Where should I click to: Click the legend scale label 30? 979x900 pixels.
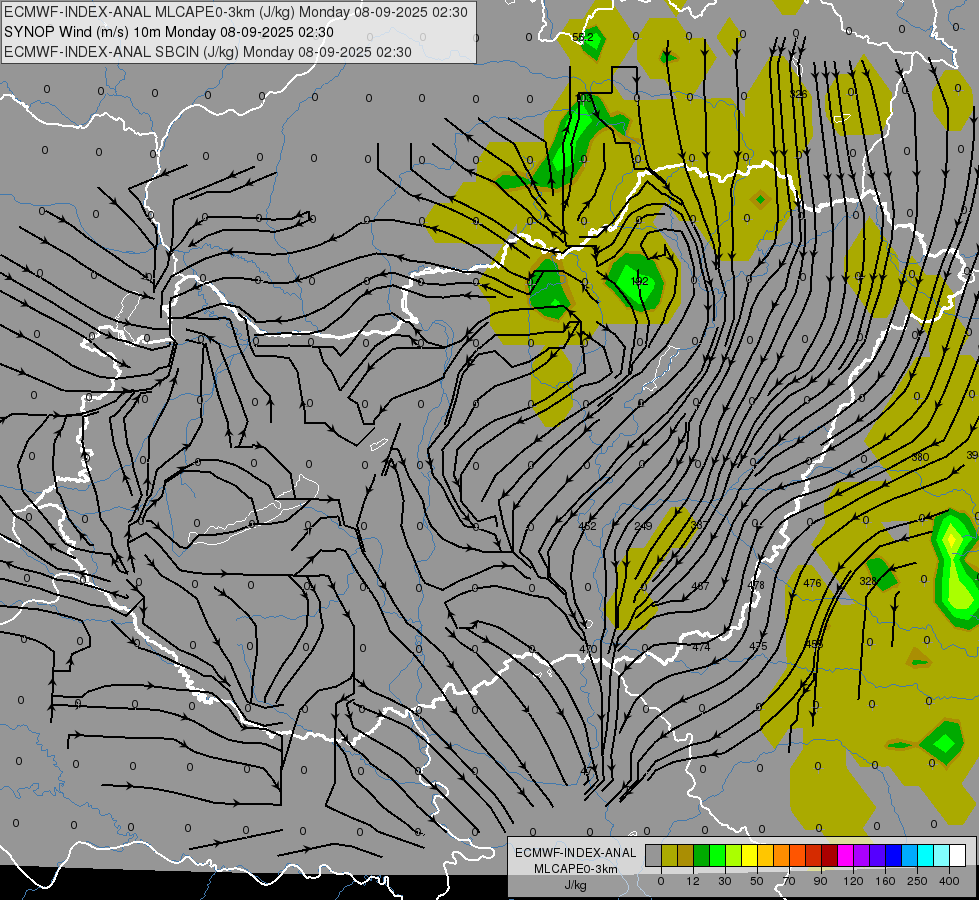(x=725, y=881)
